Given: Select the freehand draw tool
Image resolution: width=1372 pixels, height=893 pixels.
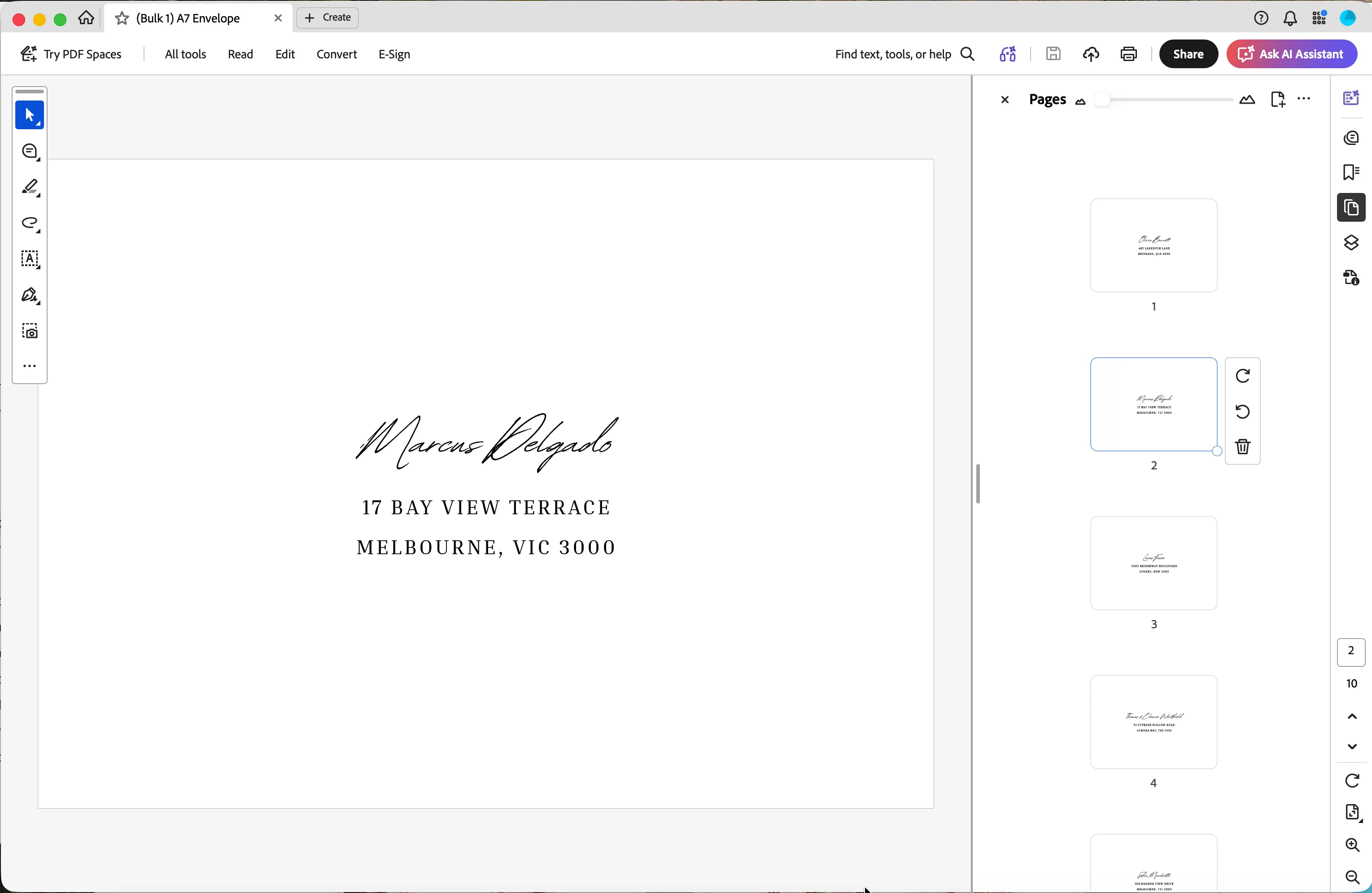Looking at the screenshot, I should pos(30,223).
